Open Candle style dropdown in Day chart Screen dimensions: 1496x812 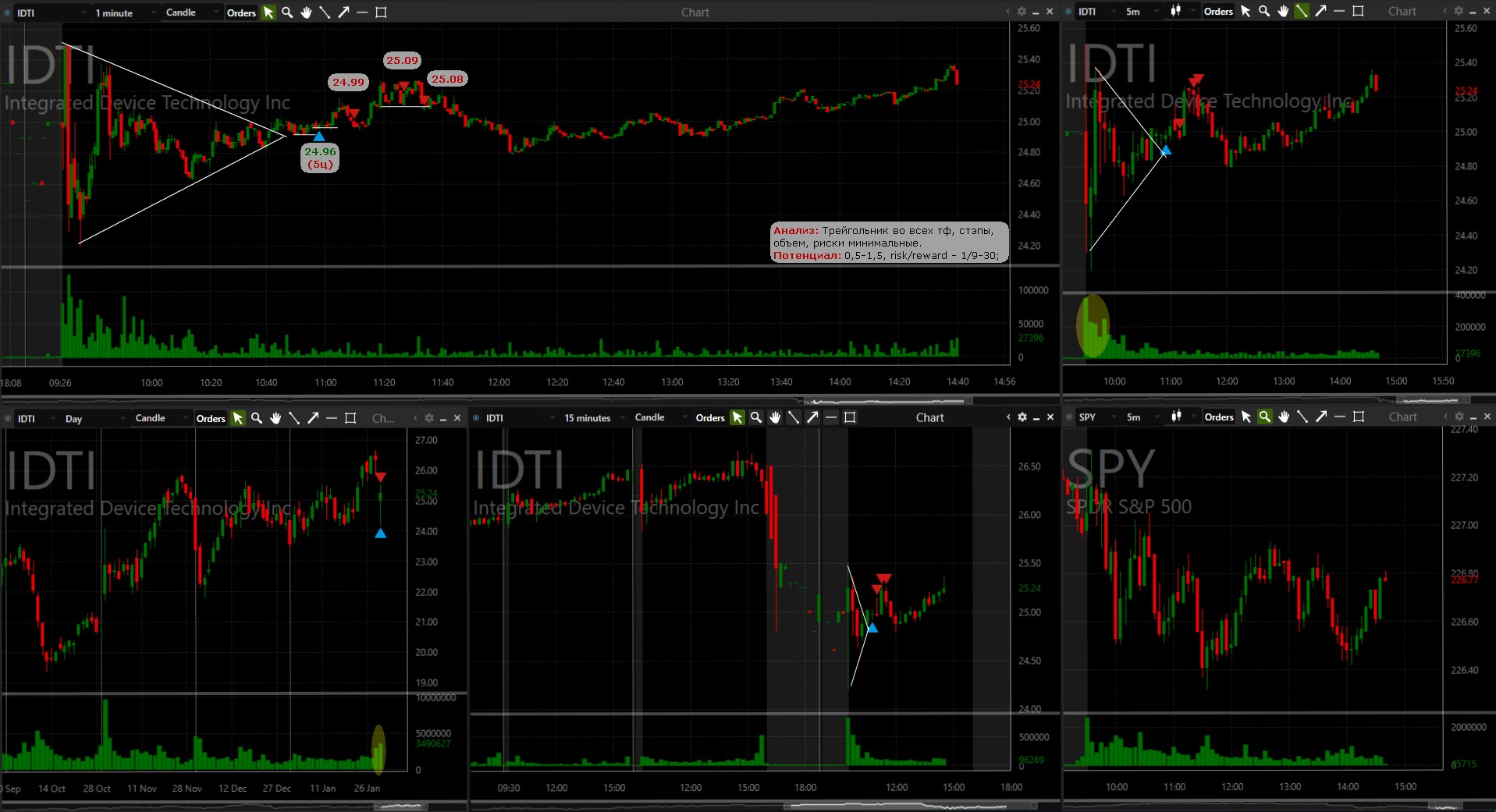pos(161,418)
